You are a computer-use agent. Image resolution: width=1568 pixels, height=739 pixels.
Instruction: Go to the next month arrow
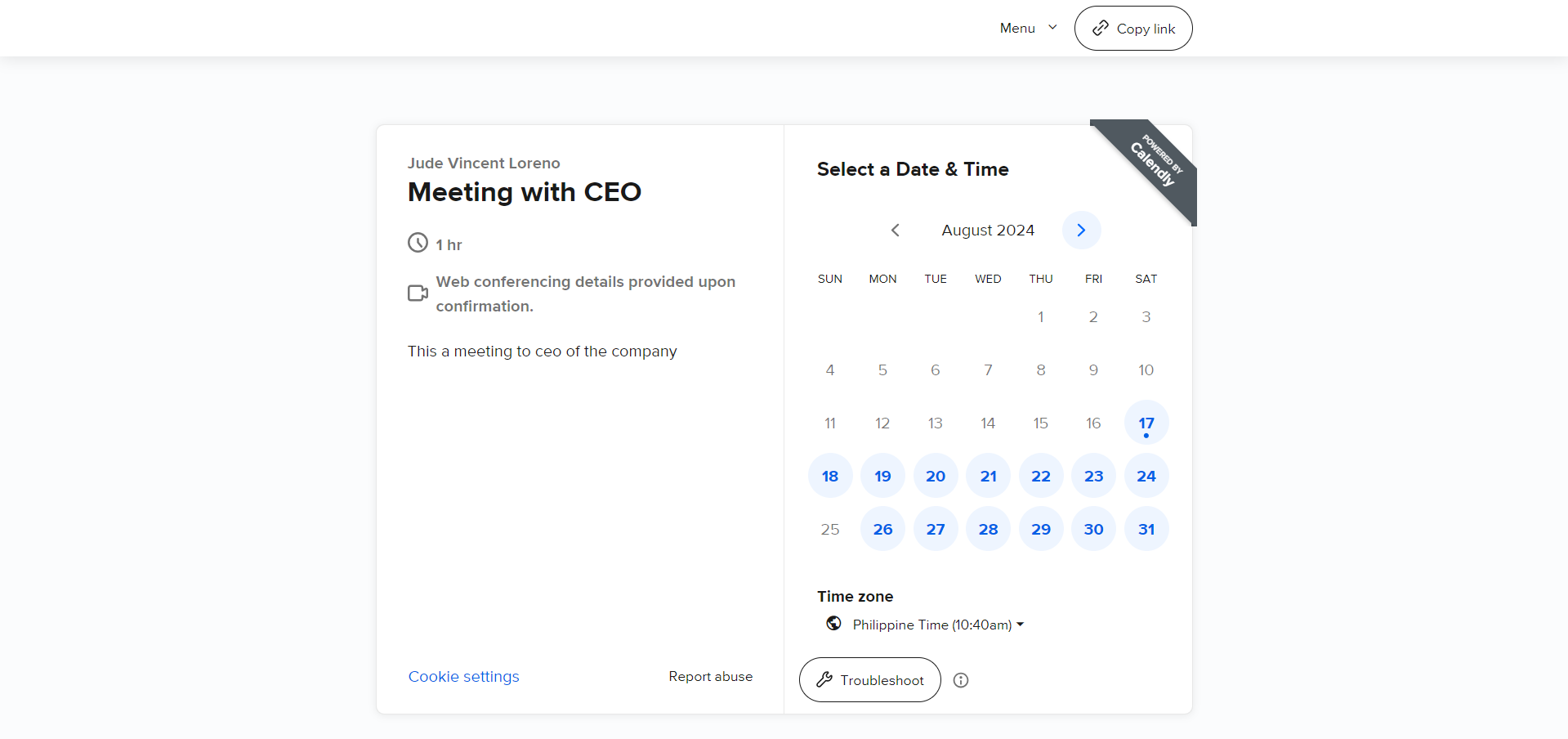point(1081,231)
